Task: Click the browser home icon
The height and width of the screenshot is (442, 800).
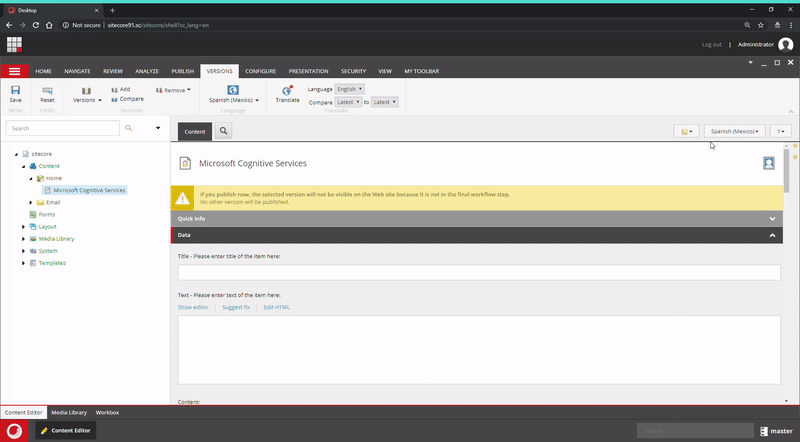Action: pyautogui.click(x=49, y=25)
